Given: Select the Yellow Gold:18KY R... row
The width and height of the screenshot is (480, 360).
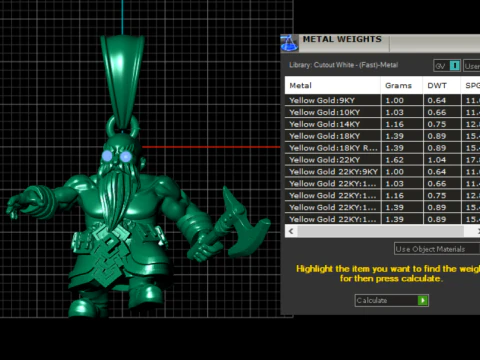Looking at the screenshot, I should tap(382, 148).
